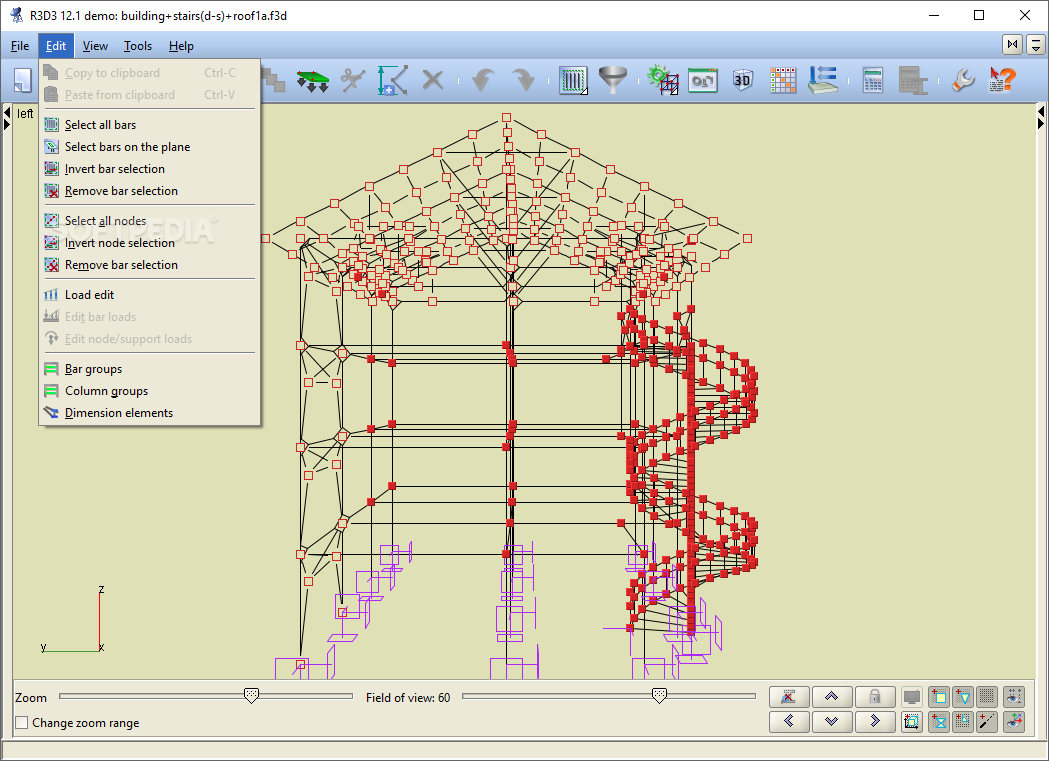Screen dimensions: 1049x761
Task: Click the left panel expand arrow
Action: pos(7,124)
